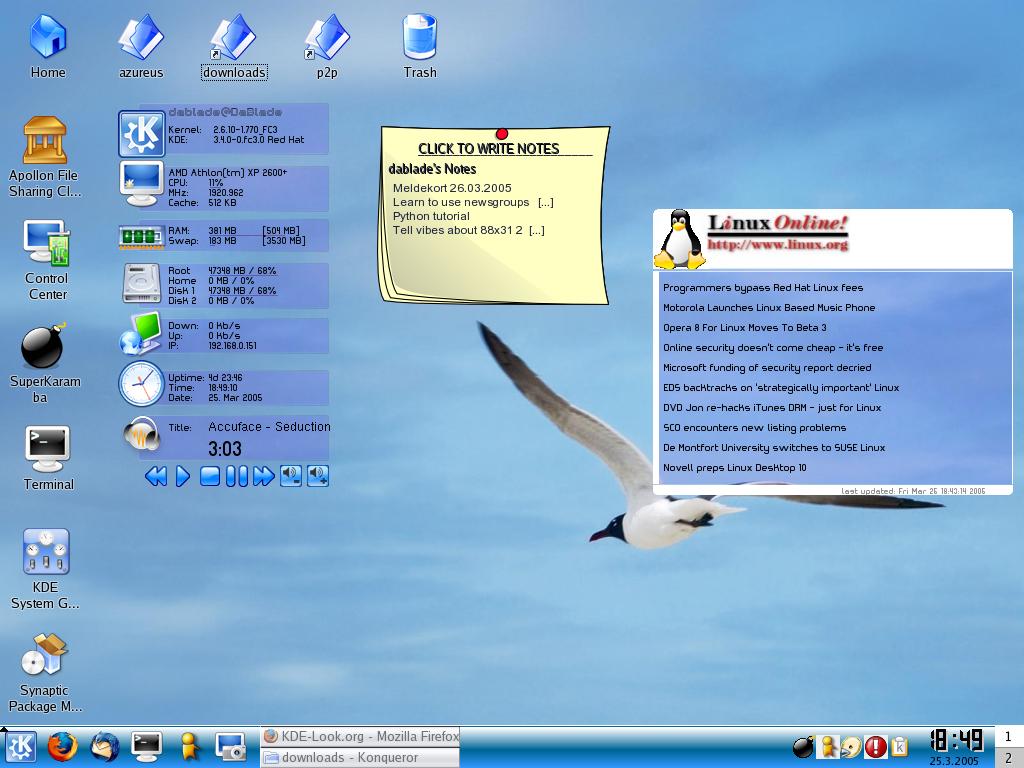
Task: Switch to KDE-Look.org Mozilla Firefox task
Action: tap(360, 736)
